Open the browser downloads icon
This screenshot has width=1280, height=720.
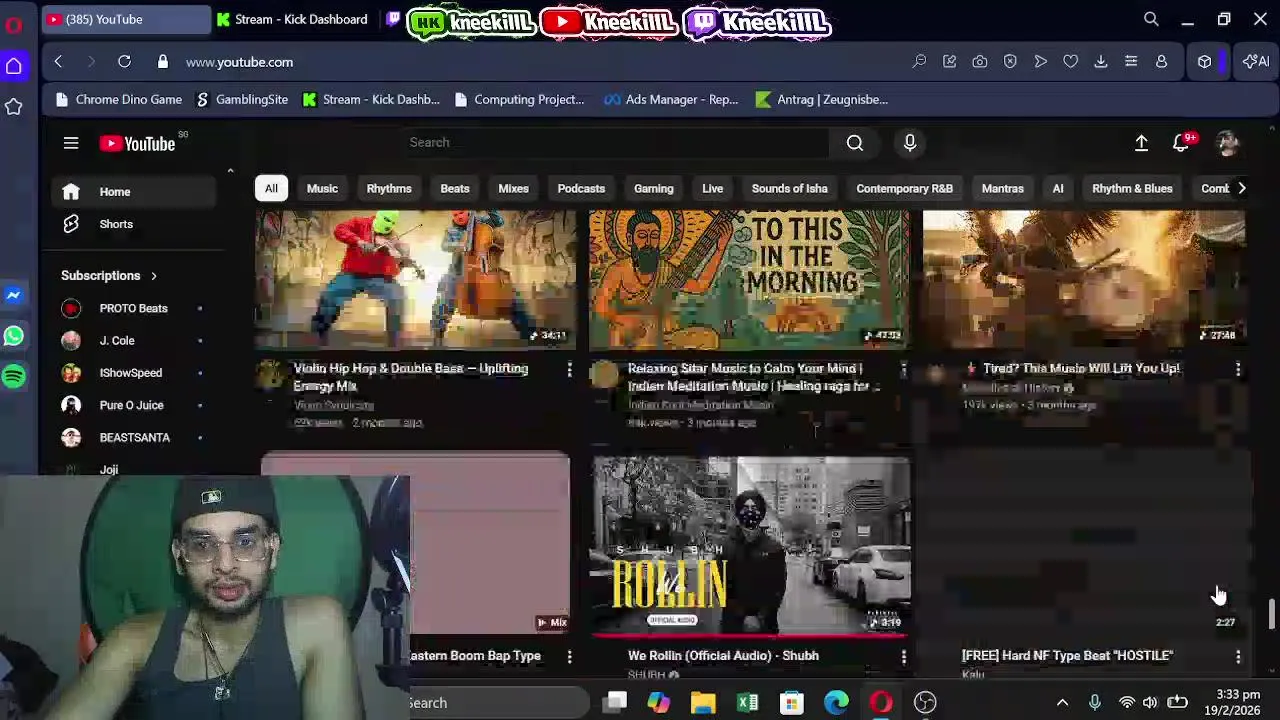(x=1100, y=62)
